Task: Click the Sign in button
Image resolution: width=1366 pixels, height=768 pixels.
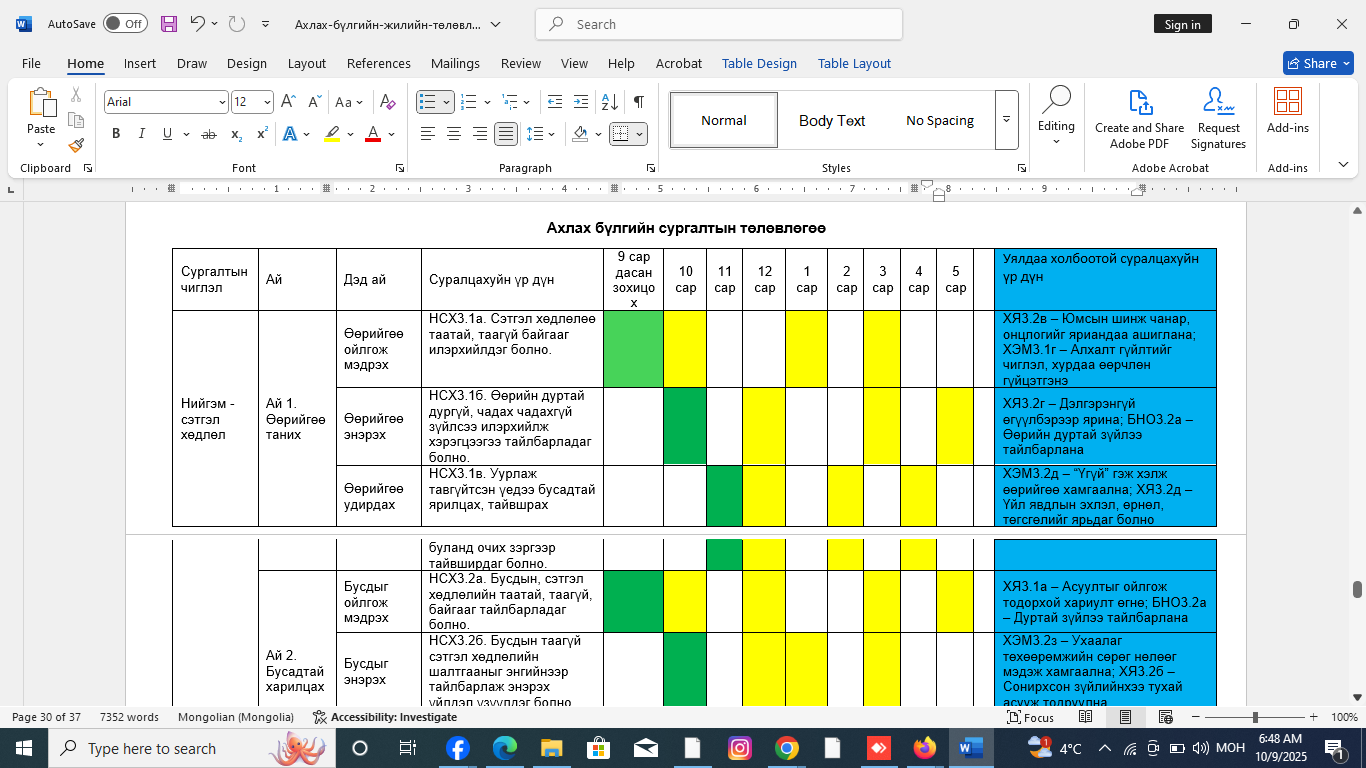Action: coord(1182,24)
